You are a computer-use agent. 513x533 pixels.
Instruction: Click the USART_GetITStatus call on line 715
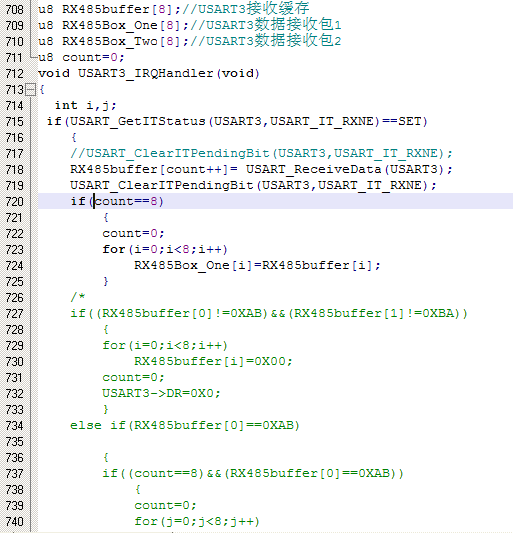(137, 121)
